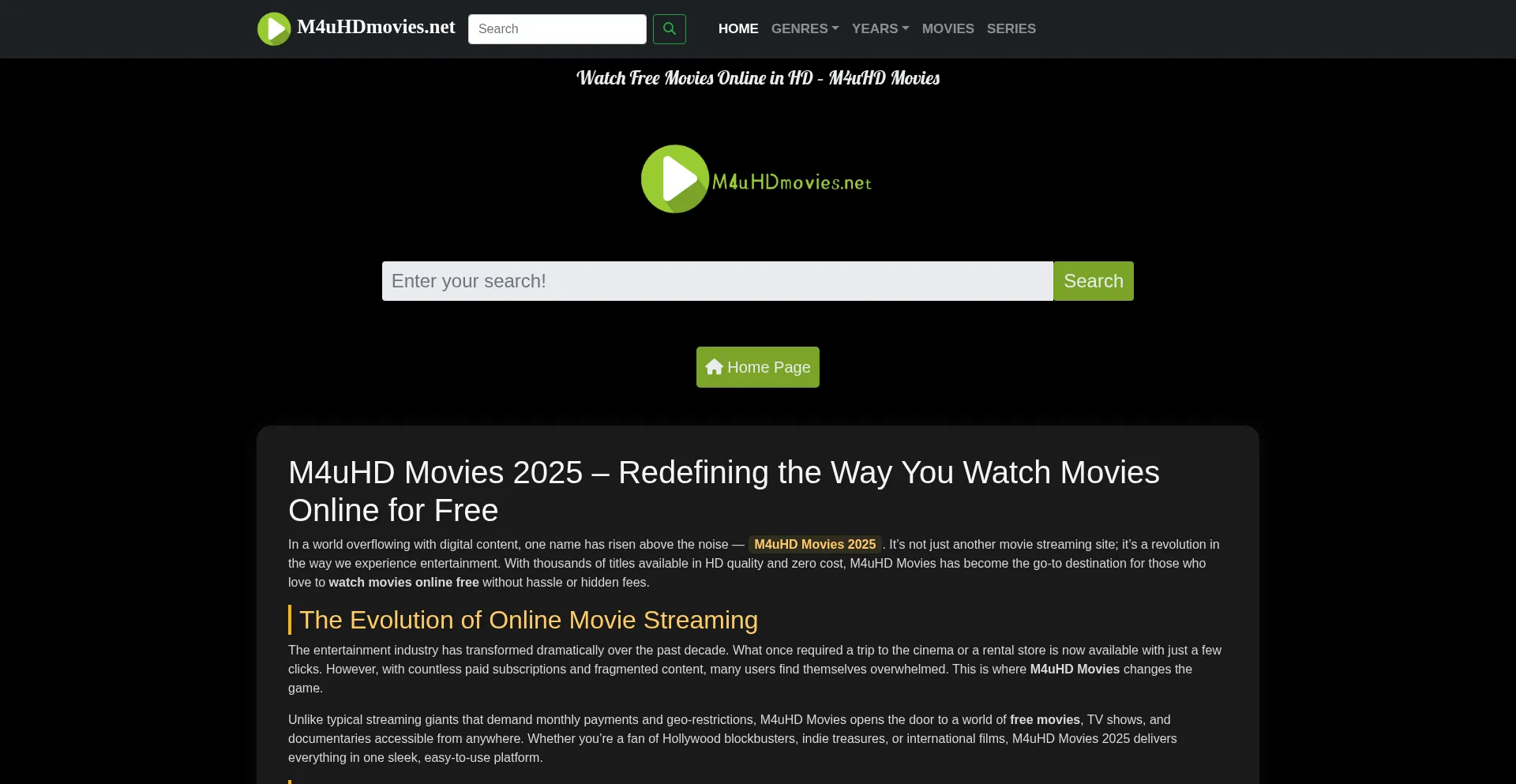
Task: Click the house icon on Home Page button
Action: coord(714,367)
